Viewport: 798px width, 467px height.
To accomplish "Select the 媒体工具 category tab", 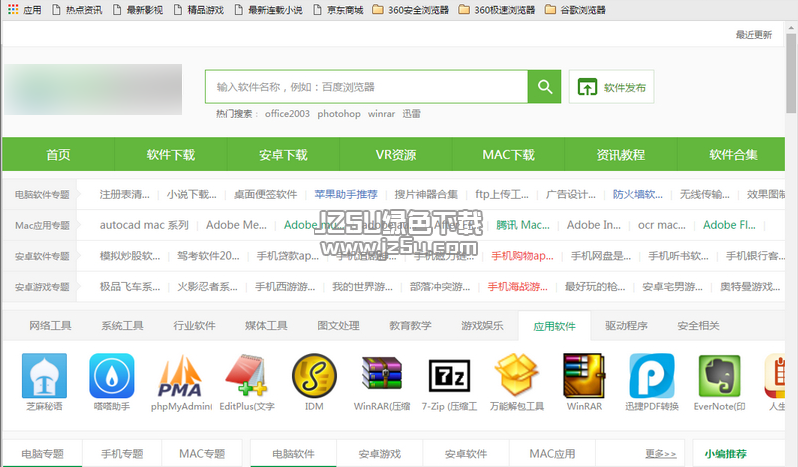I will pyautogui.click(x=266, y=326).
